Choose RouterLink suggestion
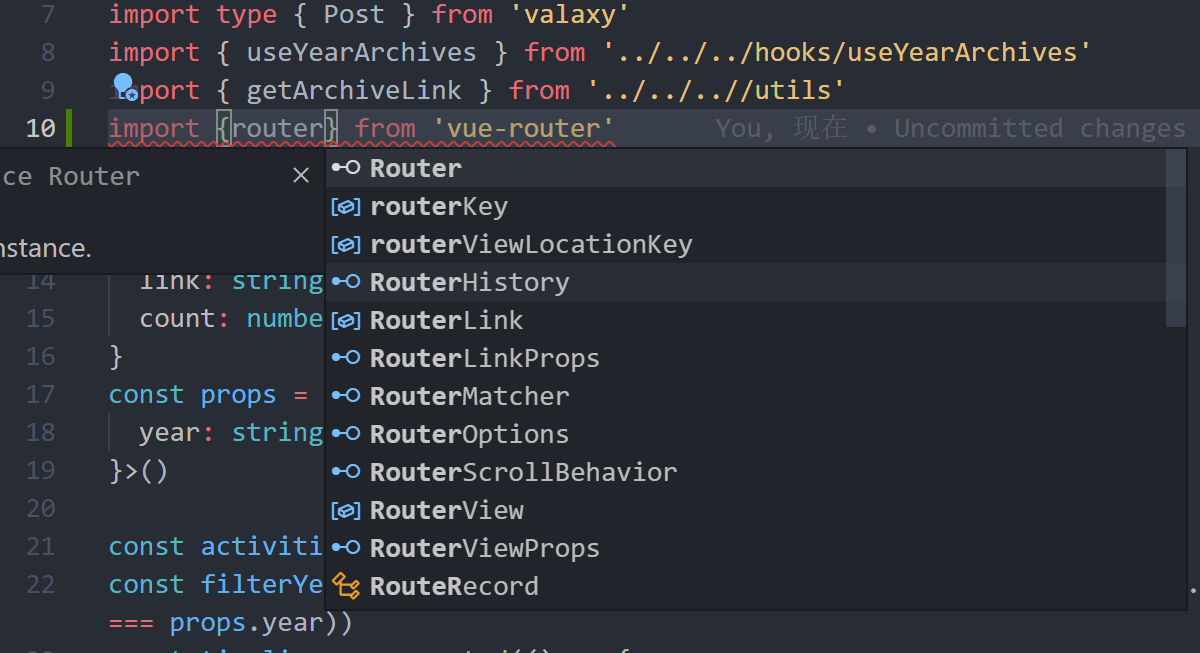 pyautogui.click(x=747, y=320)
